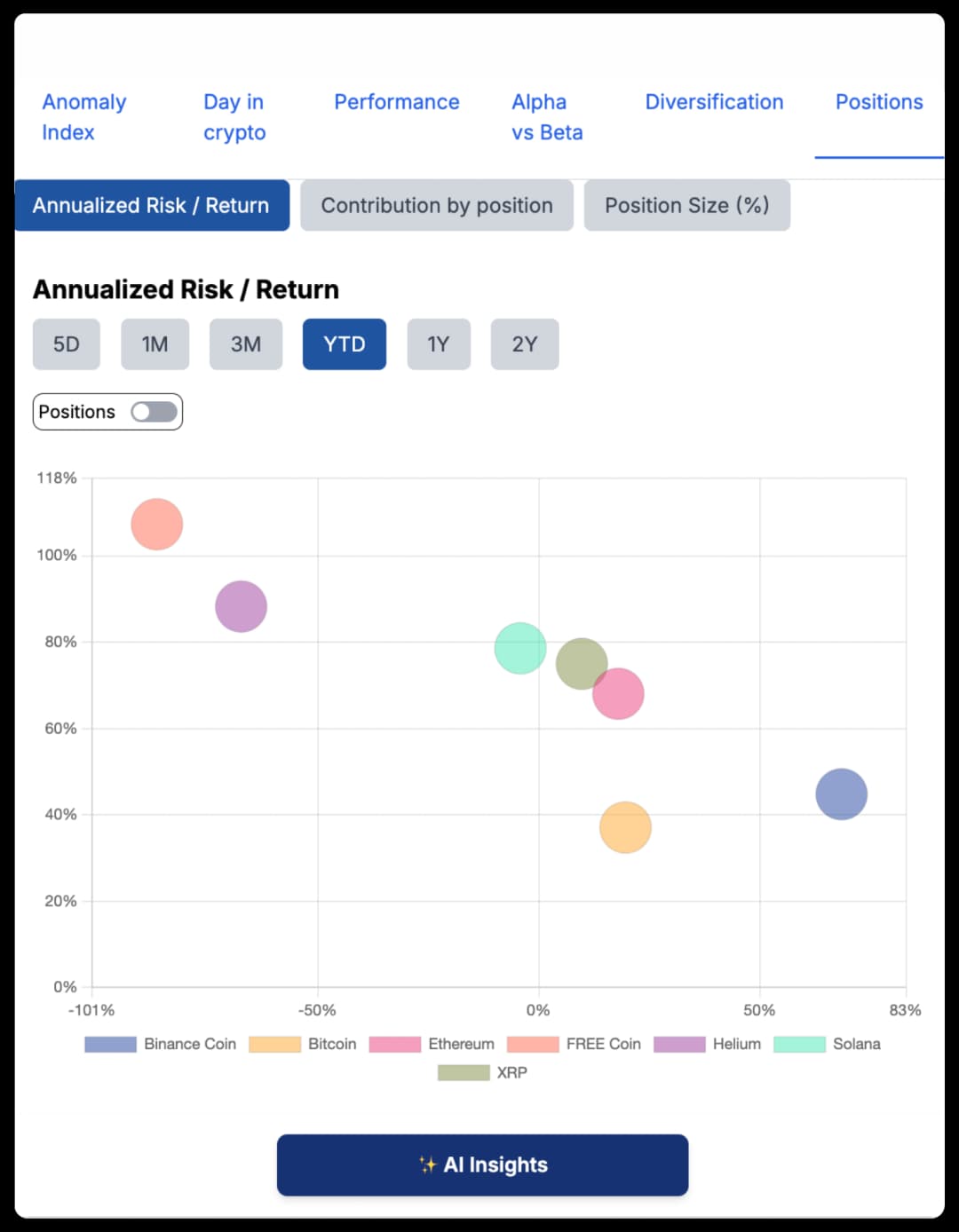The height and width of the screenshot is (1232, 959).
Task: Click the FREE Coin bubble on chart
Action: pyautogui.click(x=157, y=525)
